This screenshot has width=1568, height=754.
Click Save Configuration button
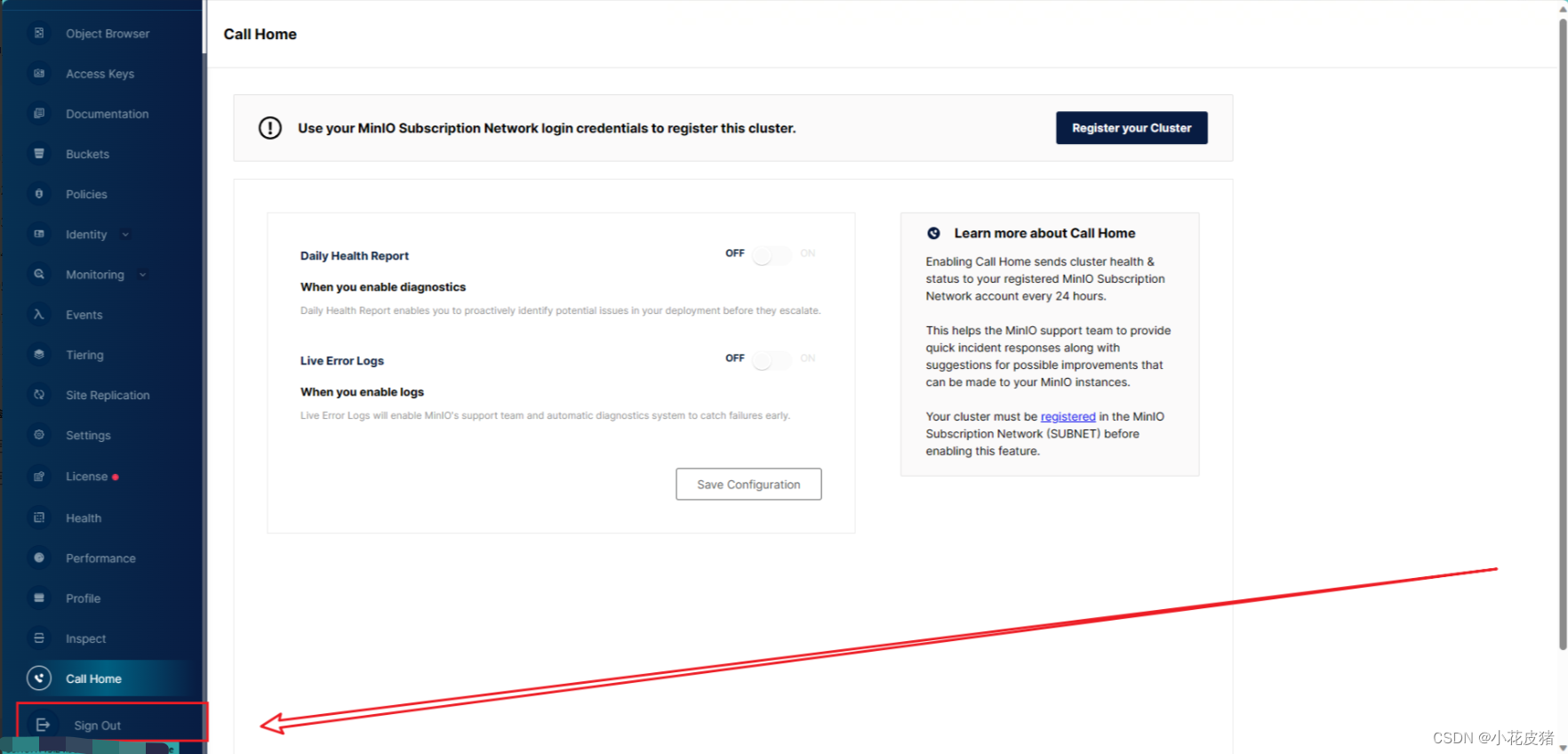(x=748, y=485)
